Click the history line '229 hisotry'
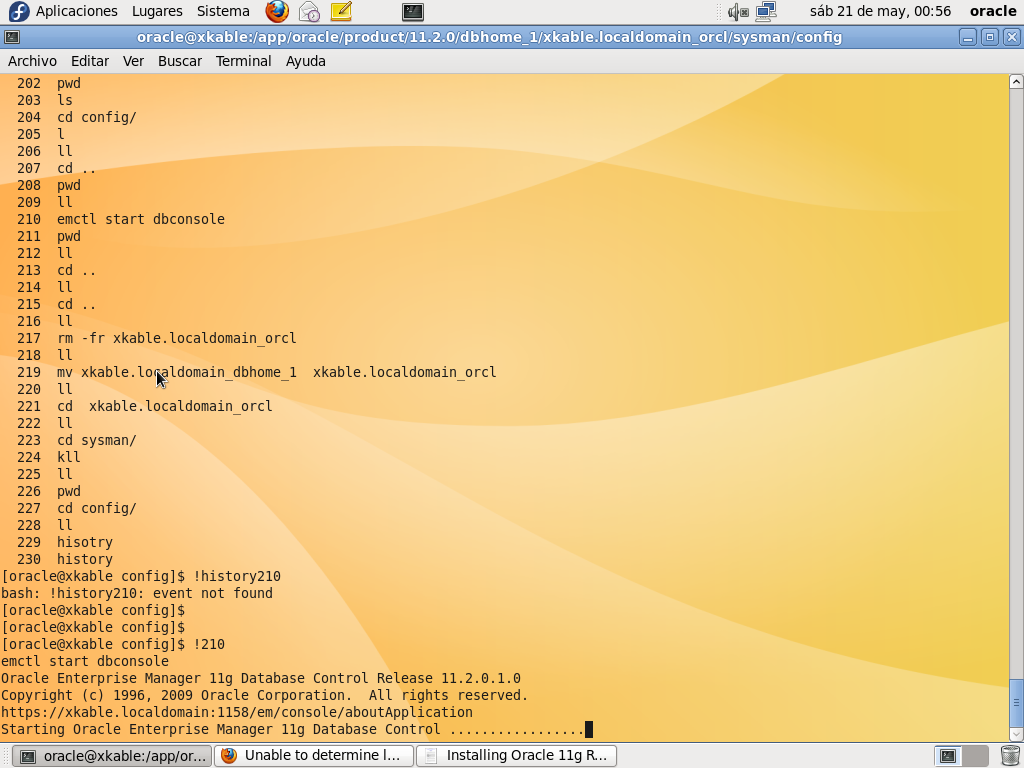 [x=65, y=542]
